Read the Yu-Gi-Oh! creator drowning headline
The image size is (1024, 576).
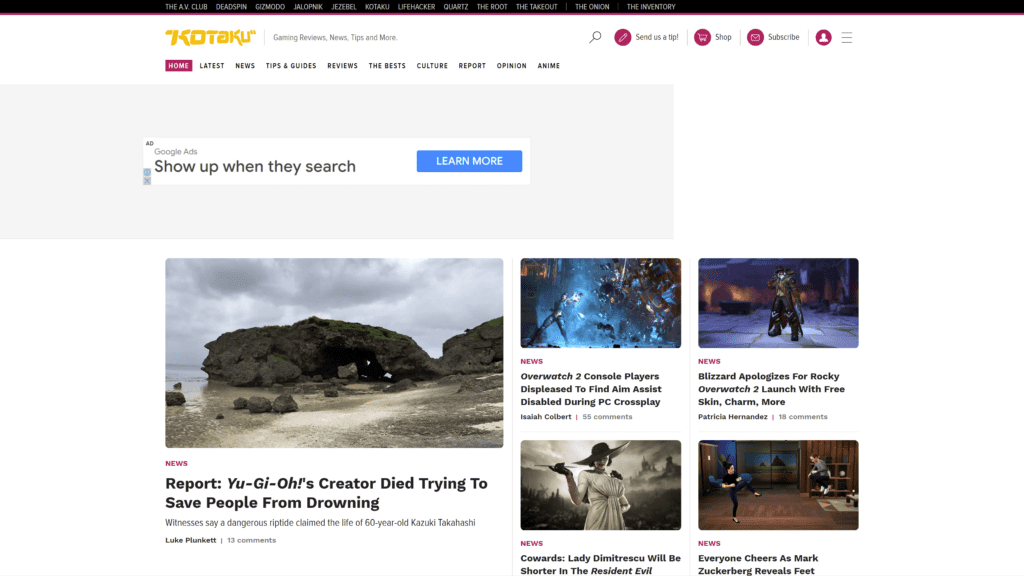tap(327, 493)
